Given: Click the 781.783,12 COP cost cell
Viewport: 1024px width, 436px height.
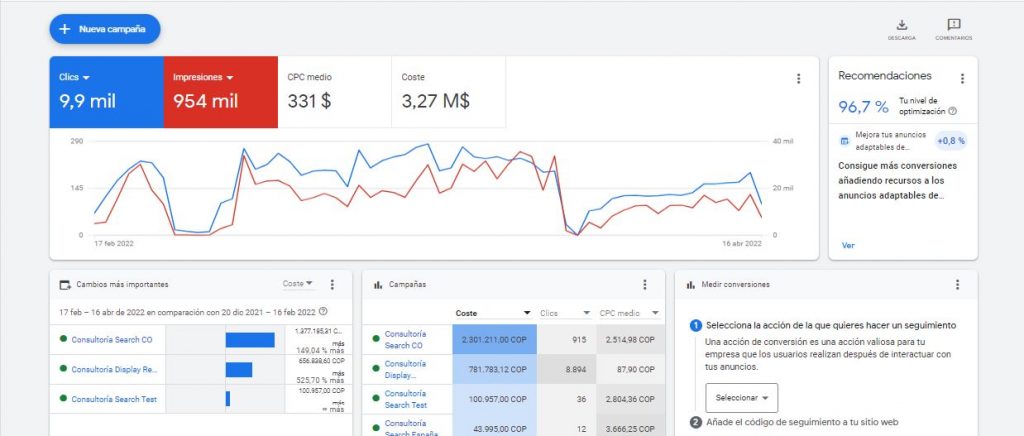Looking at the screenshot, I should pyautogui.click(x=494, y=369).
